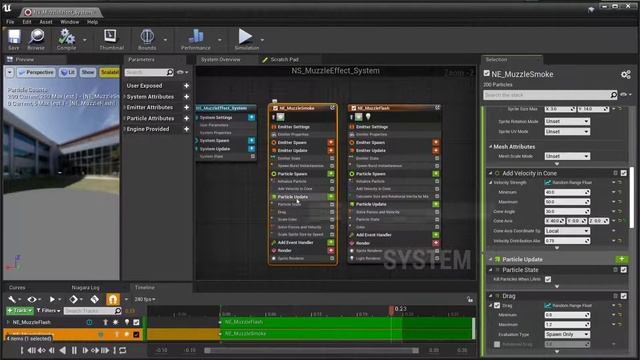Open Sprite UV Mode dropdown

coord(567,131)
